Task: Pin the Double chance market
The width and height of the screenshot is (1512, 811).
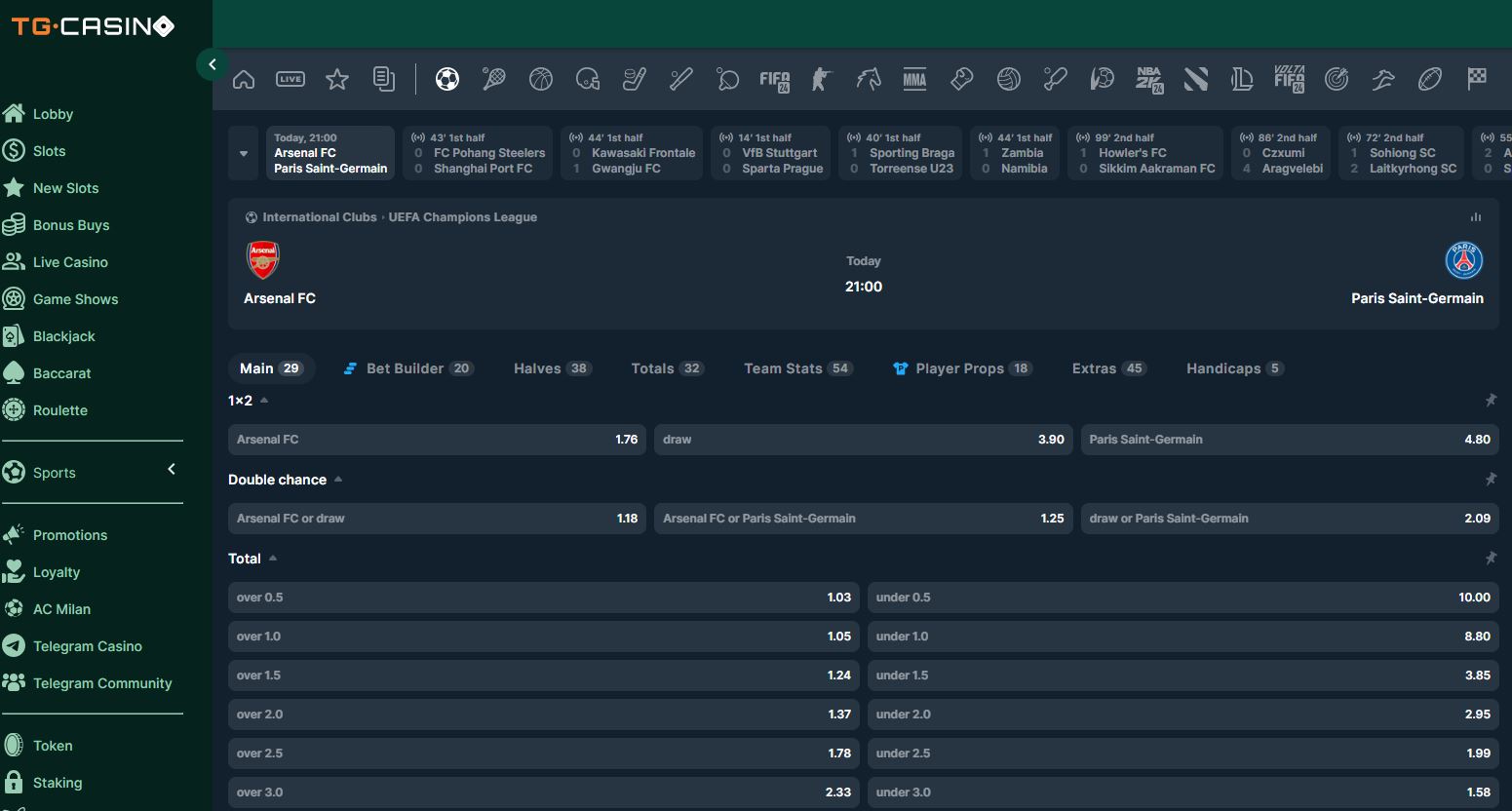Action: (x=1491, y=479)
